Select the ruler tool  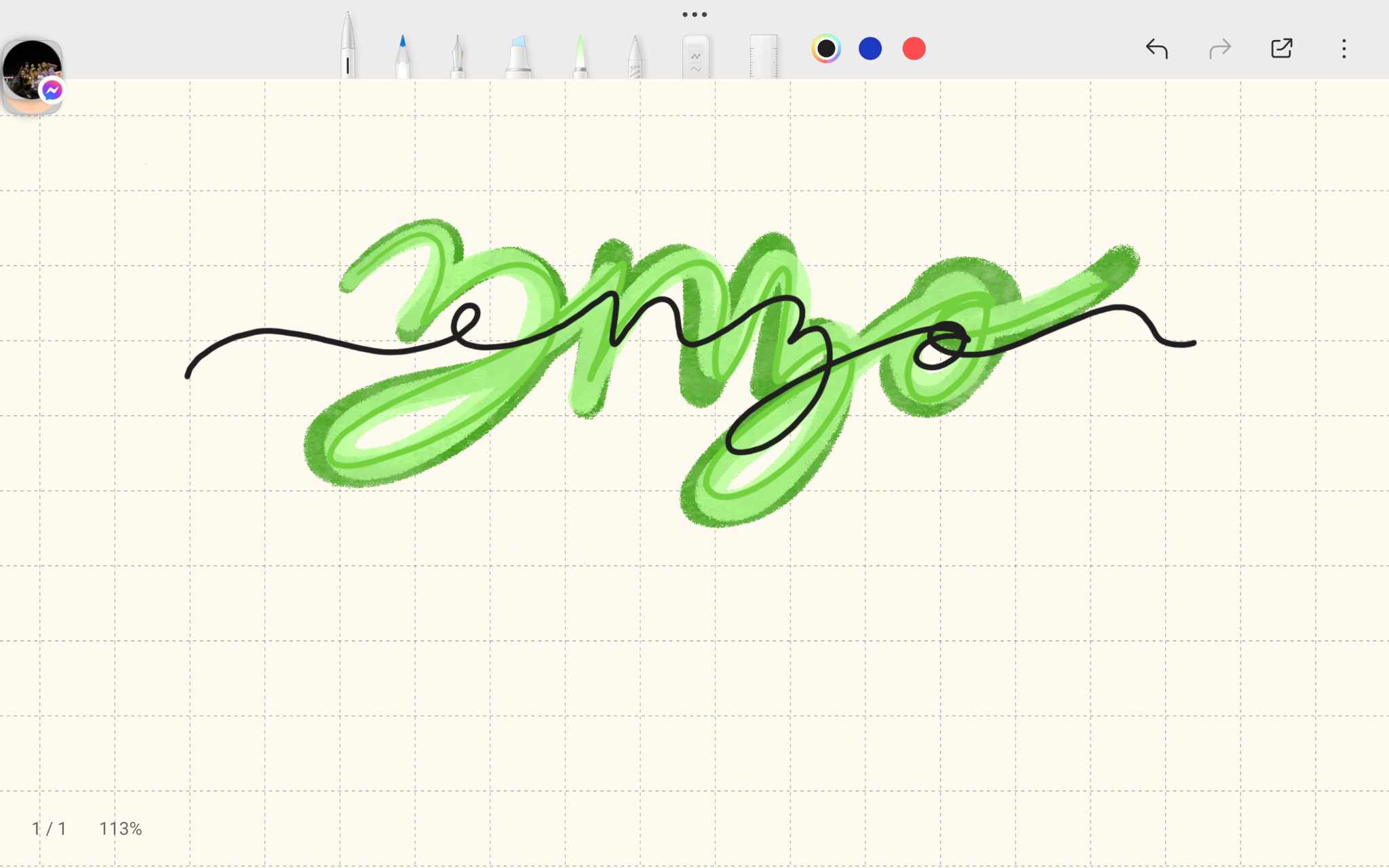click(764, 56)
